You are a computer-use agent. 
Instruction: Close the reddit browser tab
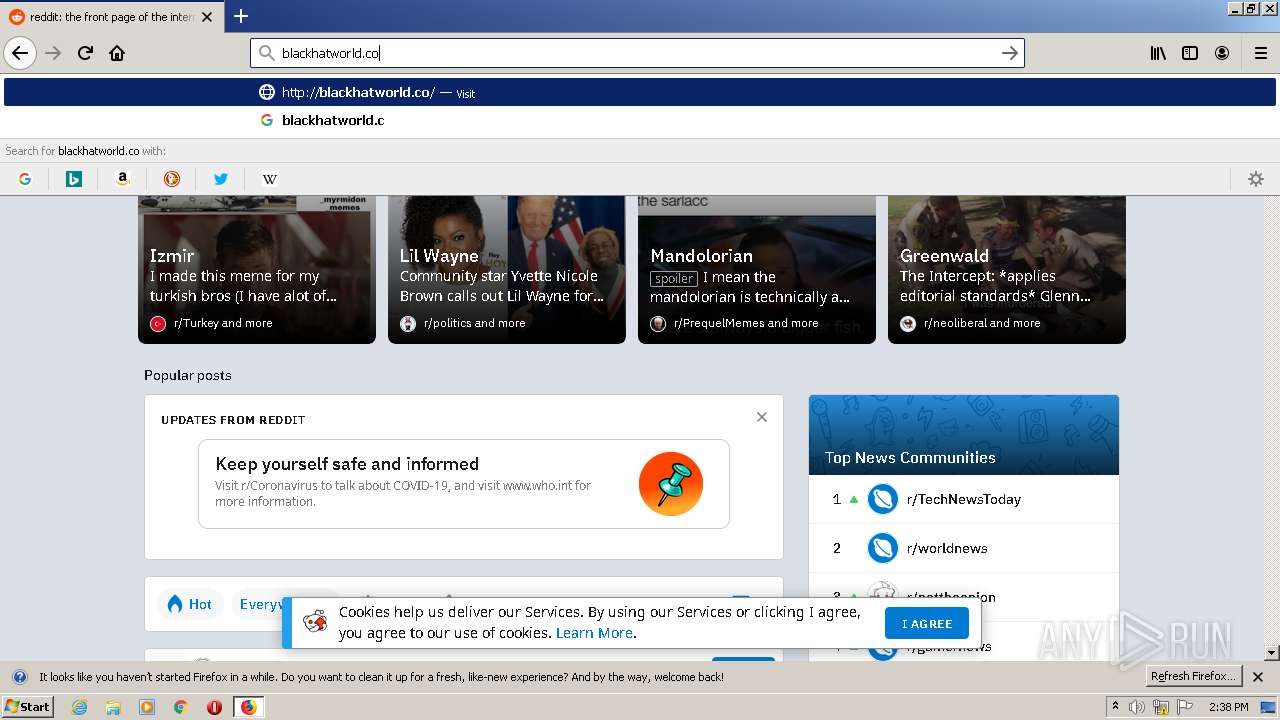(x=207, y=17)
